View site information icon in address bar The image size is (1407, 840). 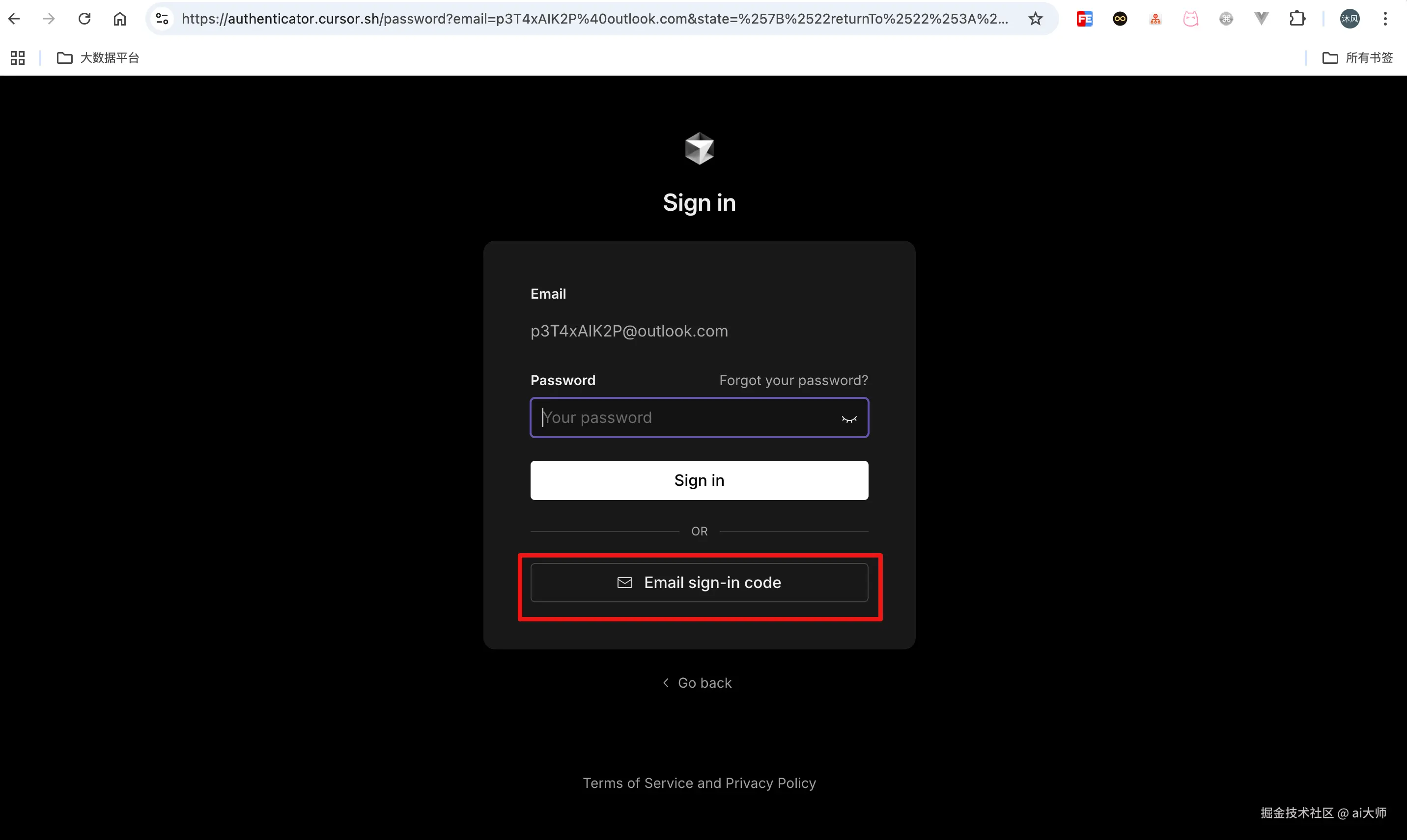pyautogui.click(x=163, y=19)
